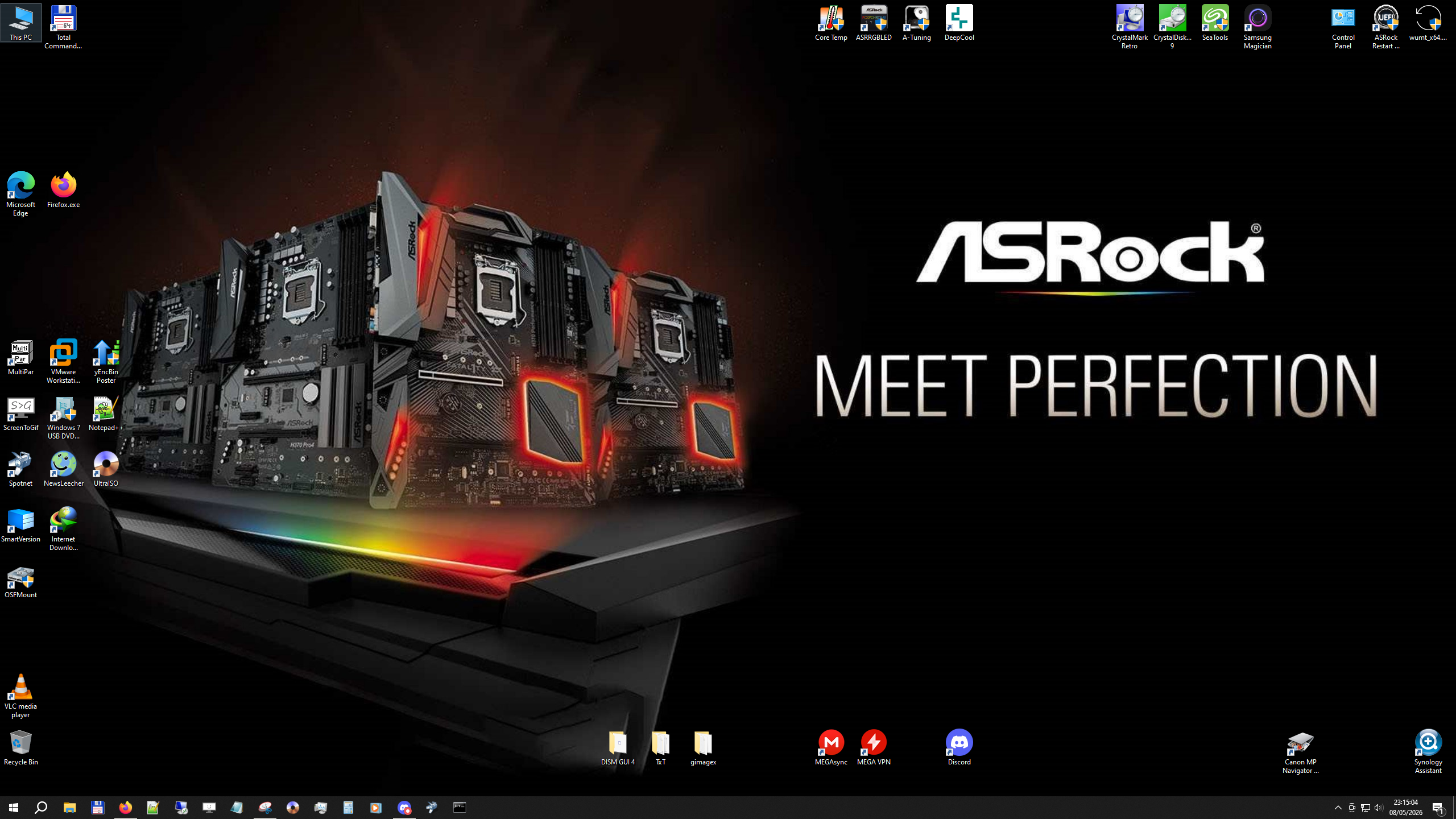Select the Notepad++ desktop icon
The width and height of the screenshot is (1456, 819).
pos(106,413)
